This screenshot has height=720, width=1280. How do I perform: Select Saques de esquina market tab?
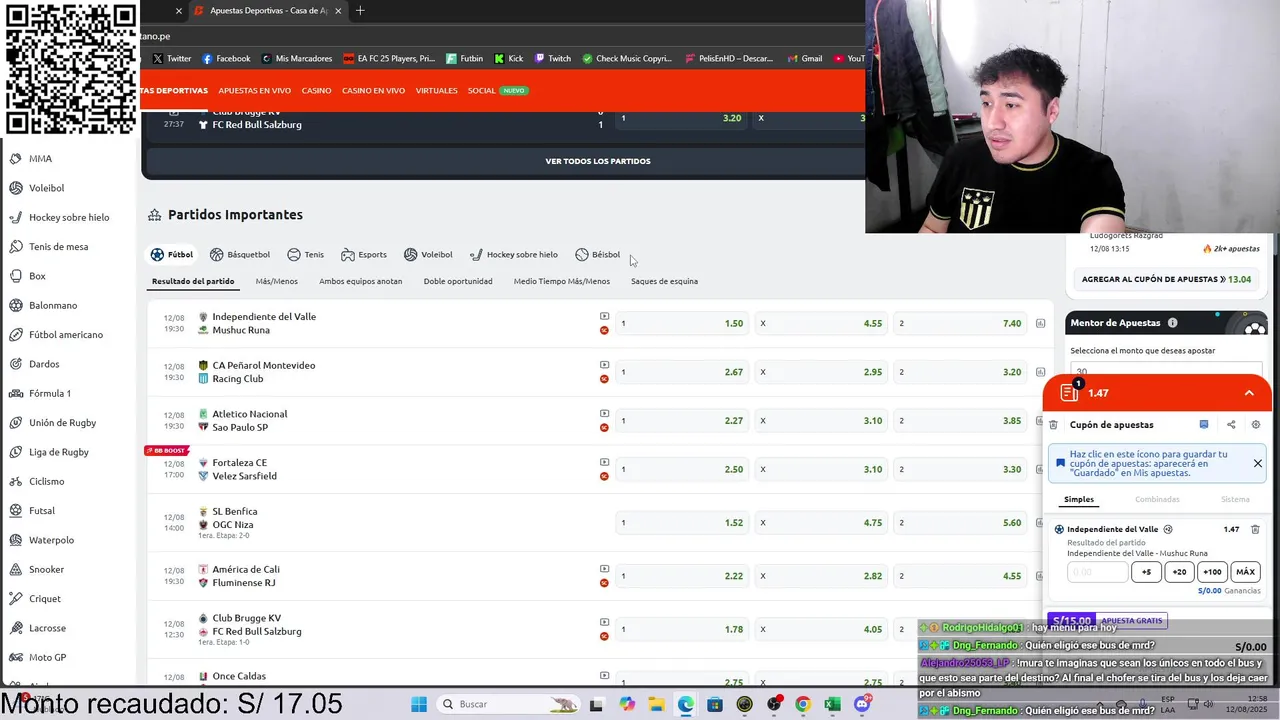(664, 281)
